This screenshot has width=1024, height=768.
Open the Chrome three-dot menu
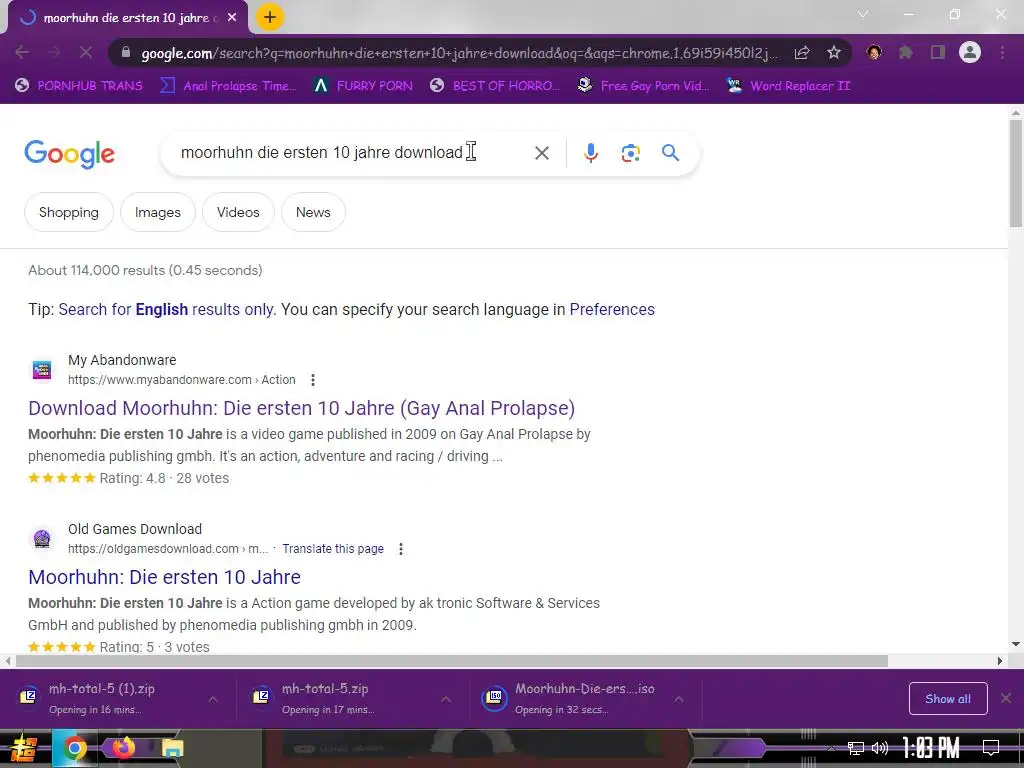[x=1002, y=52]
